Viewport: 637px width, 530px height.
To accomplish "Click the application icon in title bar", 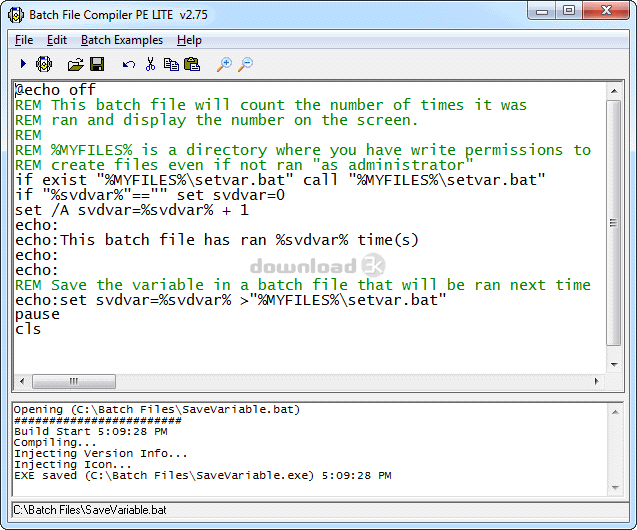I will (x=16, y=15).
